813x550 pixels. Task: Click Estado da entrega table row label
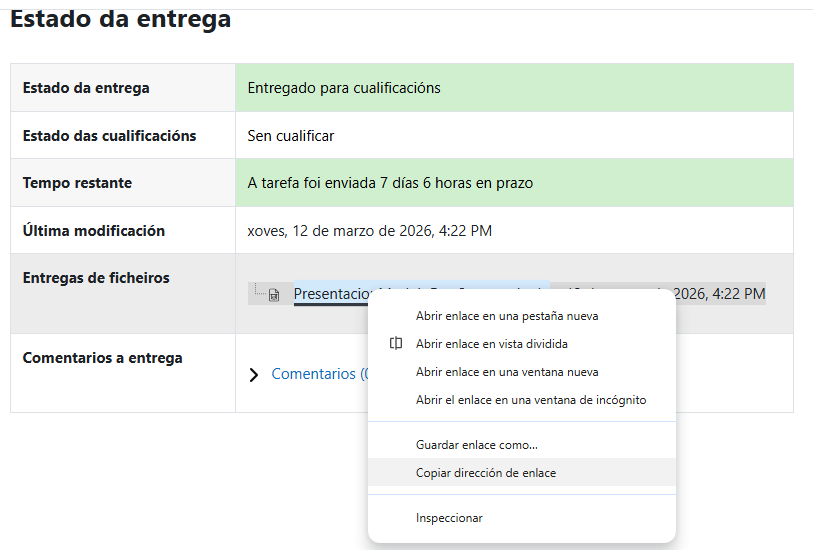pyautogui.click(x=86, y=88)
